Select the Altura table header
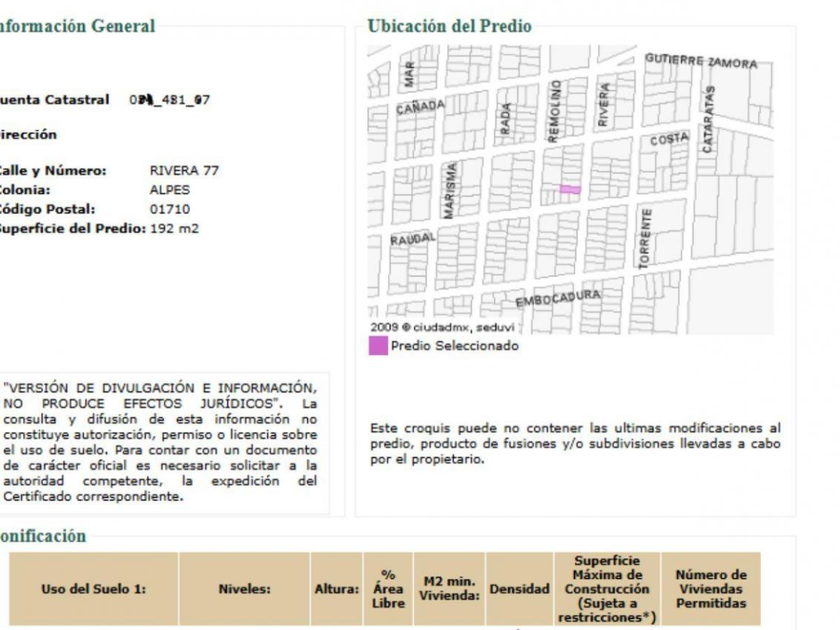Screen dimensions: 840x630 [x=336, y=589]
